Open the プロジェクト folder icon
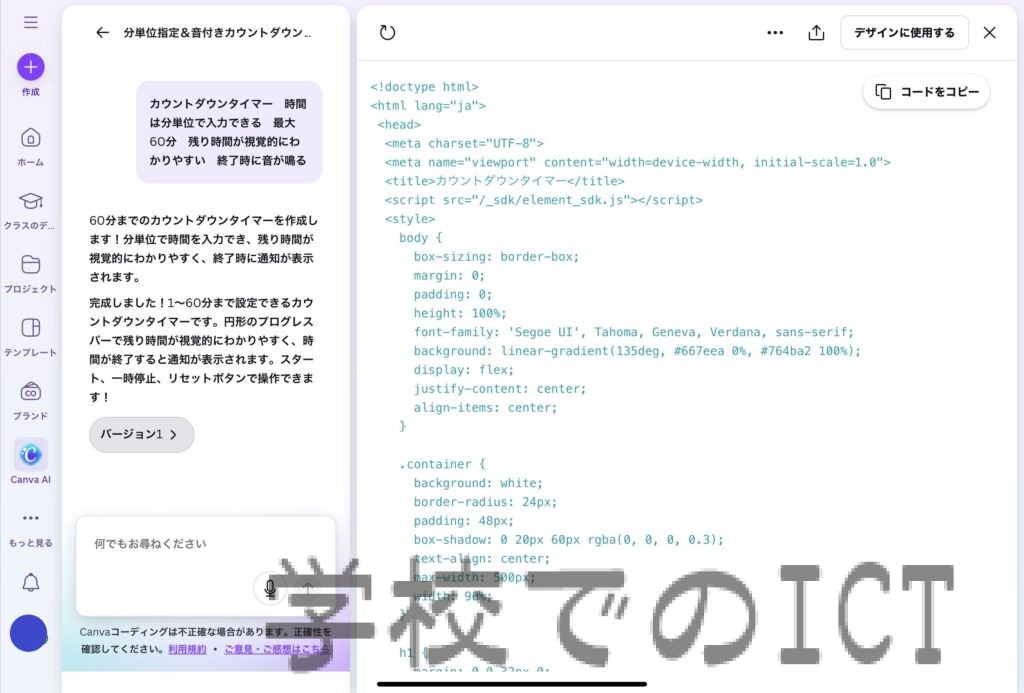 click(x=31, y=265)
